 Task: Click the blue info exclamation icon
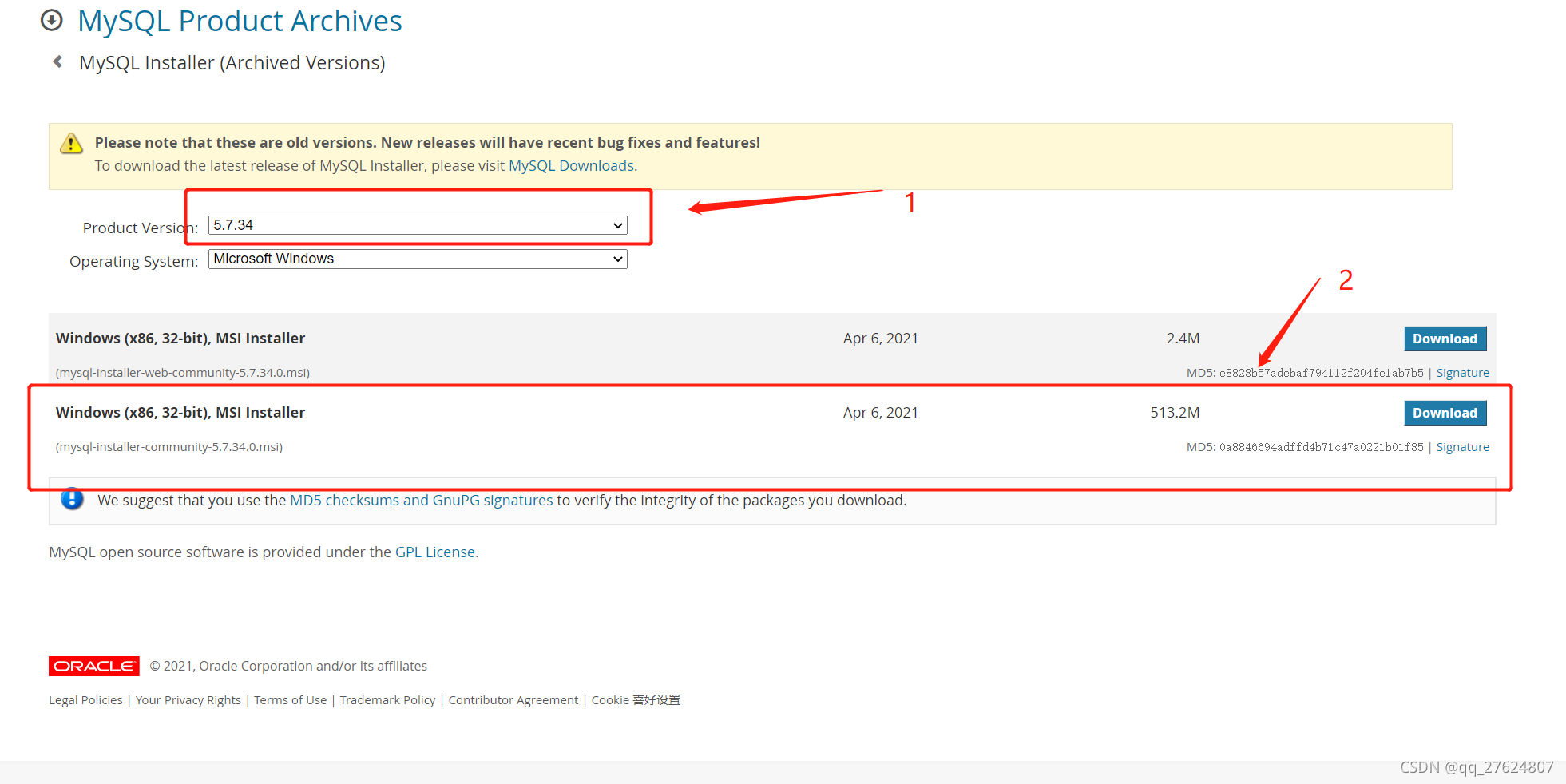72,499
